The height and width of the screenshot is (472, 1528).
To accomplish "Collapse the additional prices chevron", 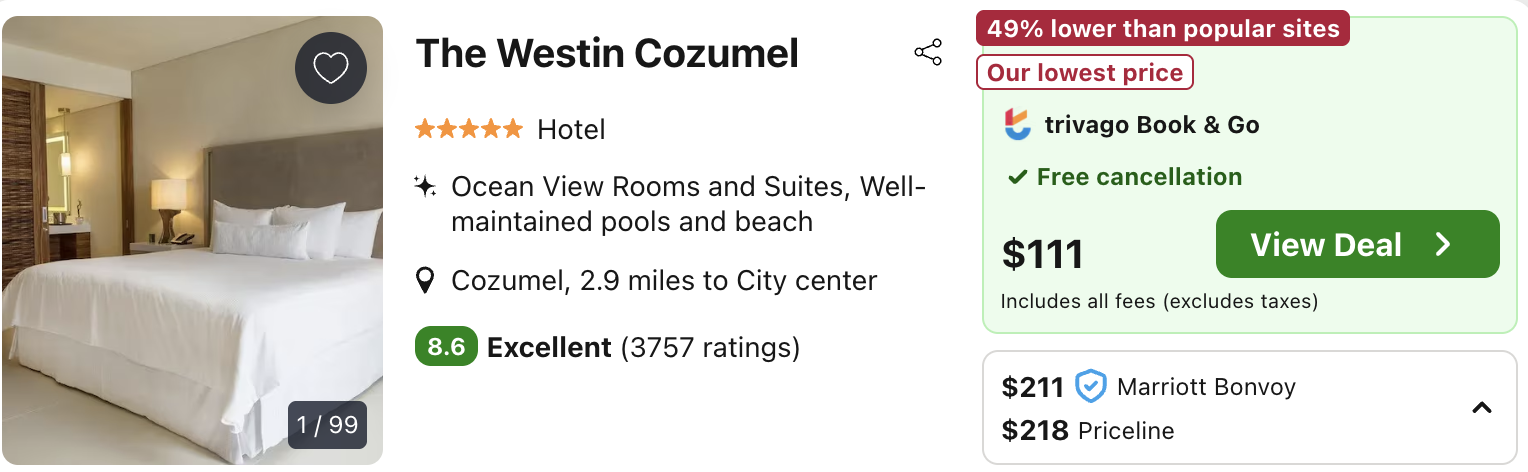I will click(1482, 408).
